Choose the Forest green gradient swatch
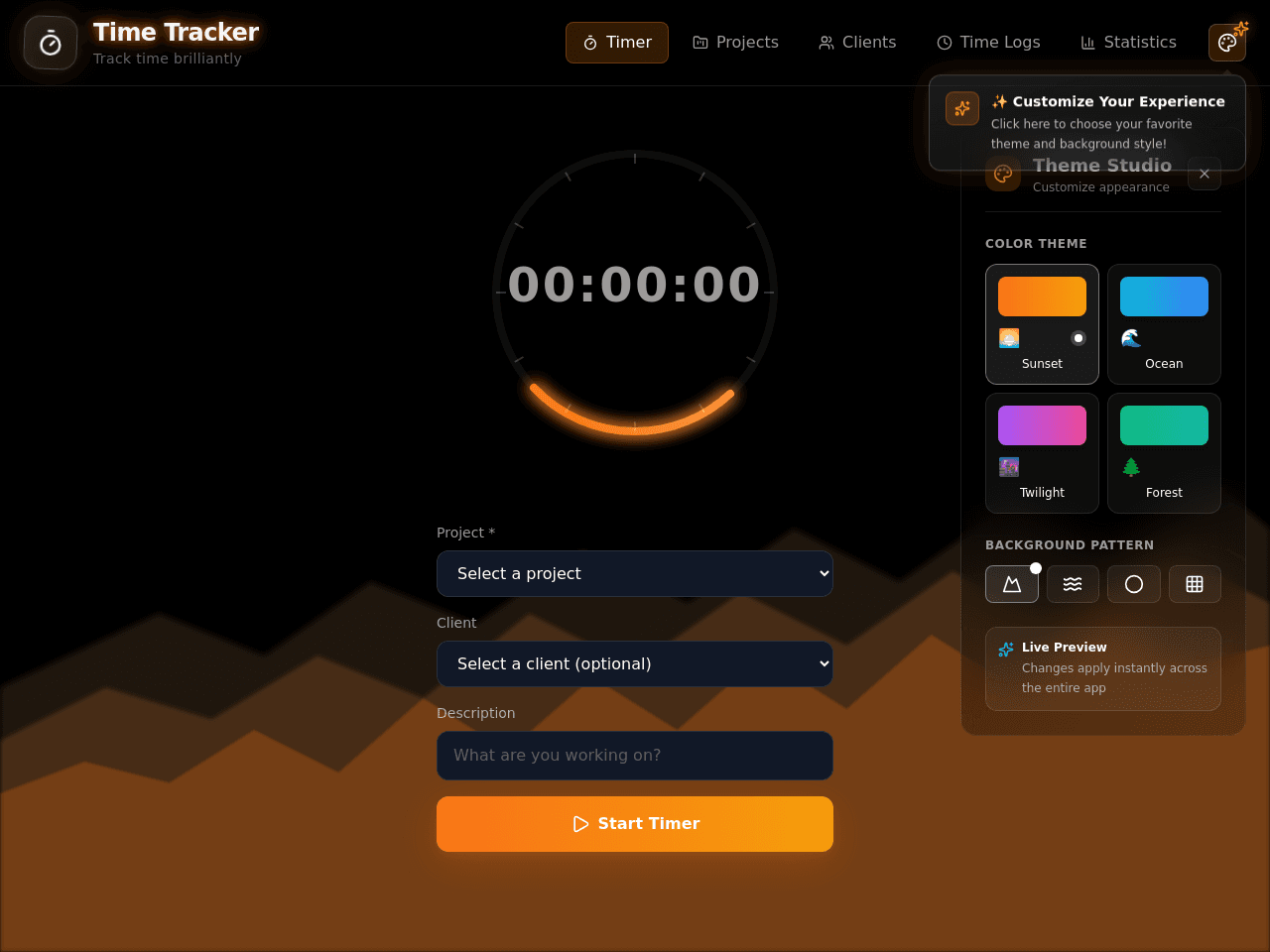This screenshot has width=1270, height=952. [1164, 425]
